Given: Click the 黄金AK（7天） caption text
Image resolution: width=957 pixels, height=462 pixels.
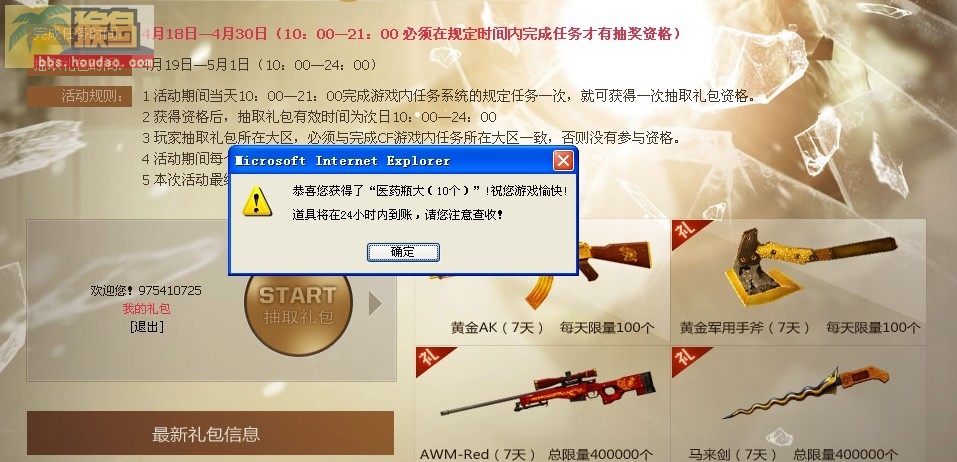Looking at the screenshot, I should 497,328.
